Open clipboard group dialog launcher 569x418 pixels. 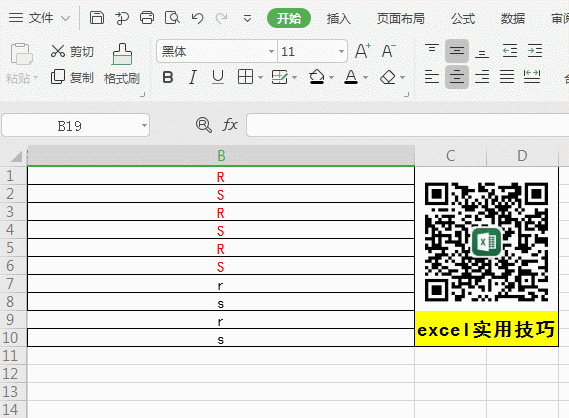[x=143, y=95]
